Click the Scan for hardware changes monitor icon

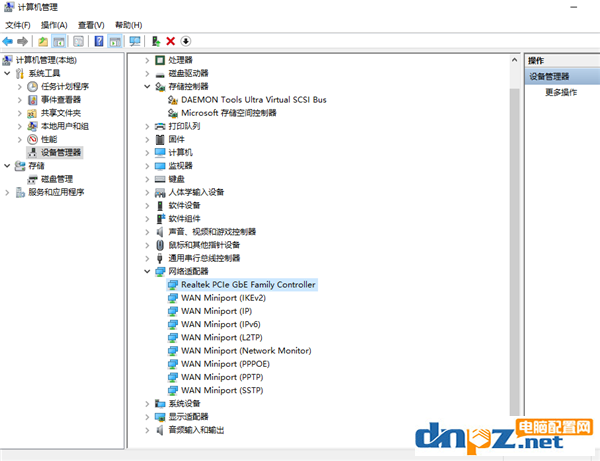pos(135,41)
